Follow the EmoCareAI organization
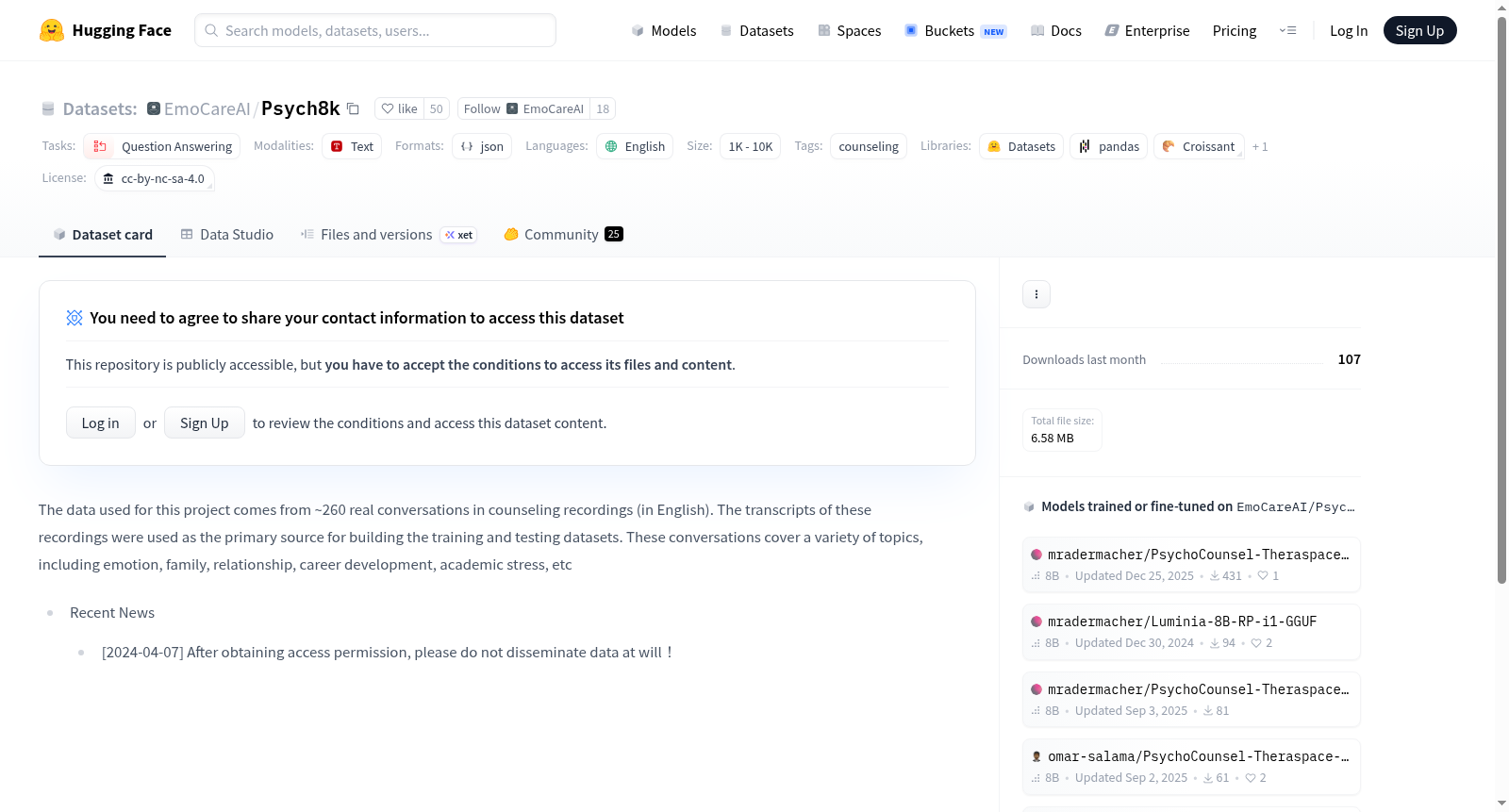The width and height of the screenshot is (1509, 812). point(523,108)
